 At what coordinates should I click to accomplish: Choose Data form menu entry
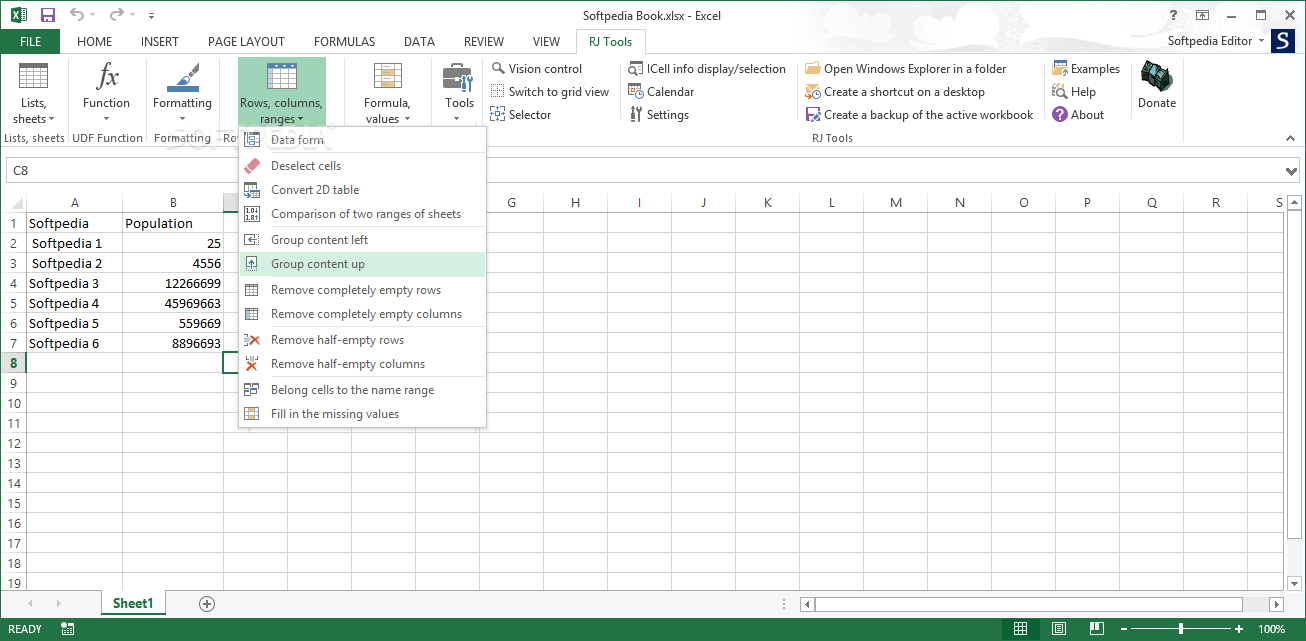pyautogui.click(x=362, y=140)
